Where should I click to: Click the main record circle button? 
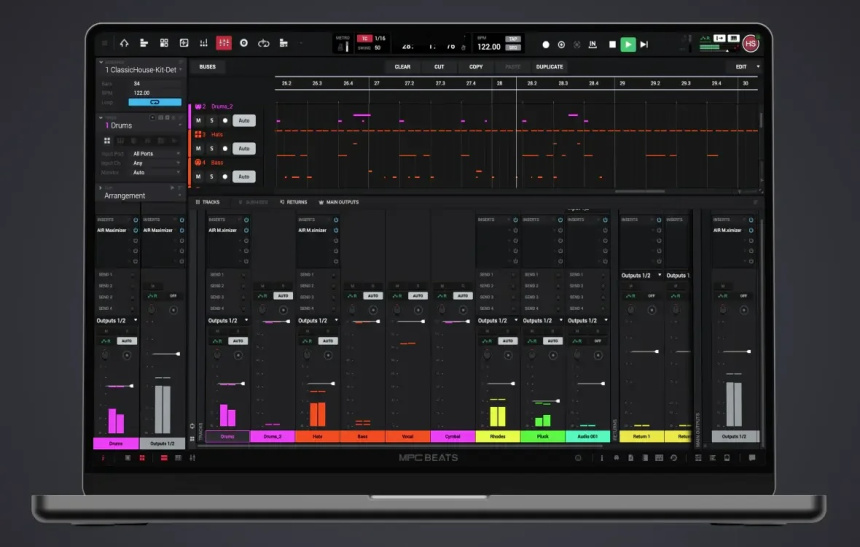(x=546, y=44)
